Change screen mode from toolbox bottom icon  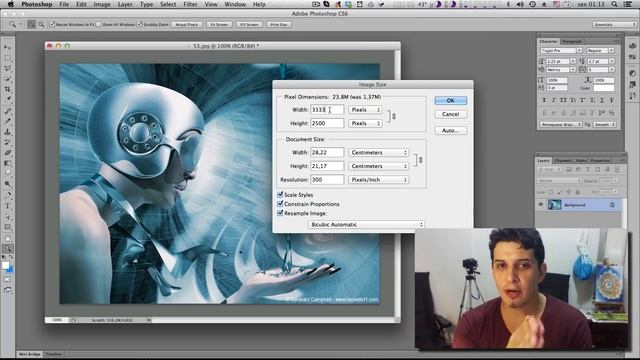tap(7, 290)
